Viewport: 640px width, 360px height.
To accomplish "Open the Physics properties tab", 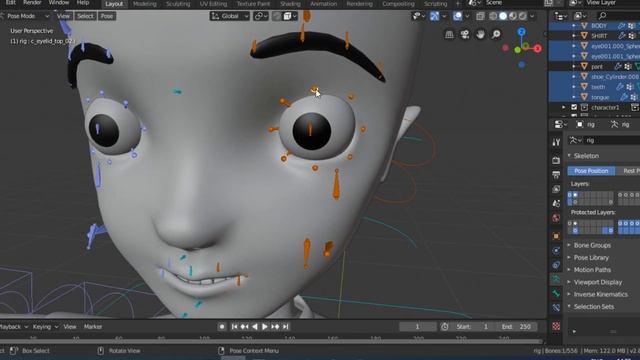I will click(x=556, y=250).
